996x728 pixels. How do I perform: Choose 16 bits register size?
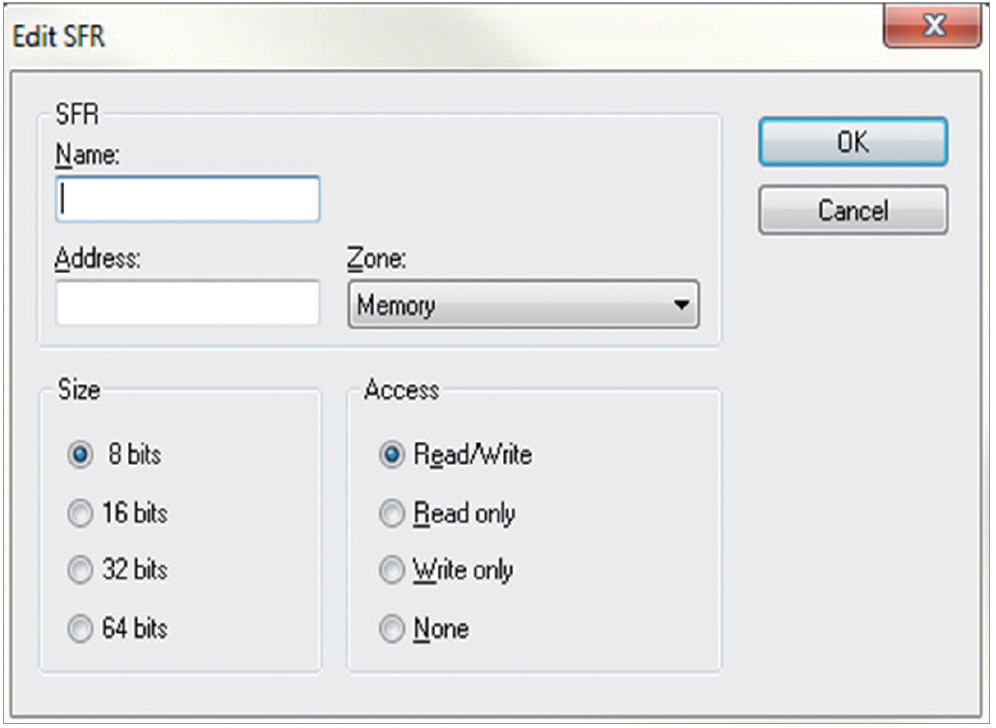point(79,513)
